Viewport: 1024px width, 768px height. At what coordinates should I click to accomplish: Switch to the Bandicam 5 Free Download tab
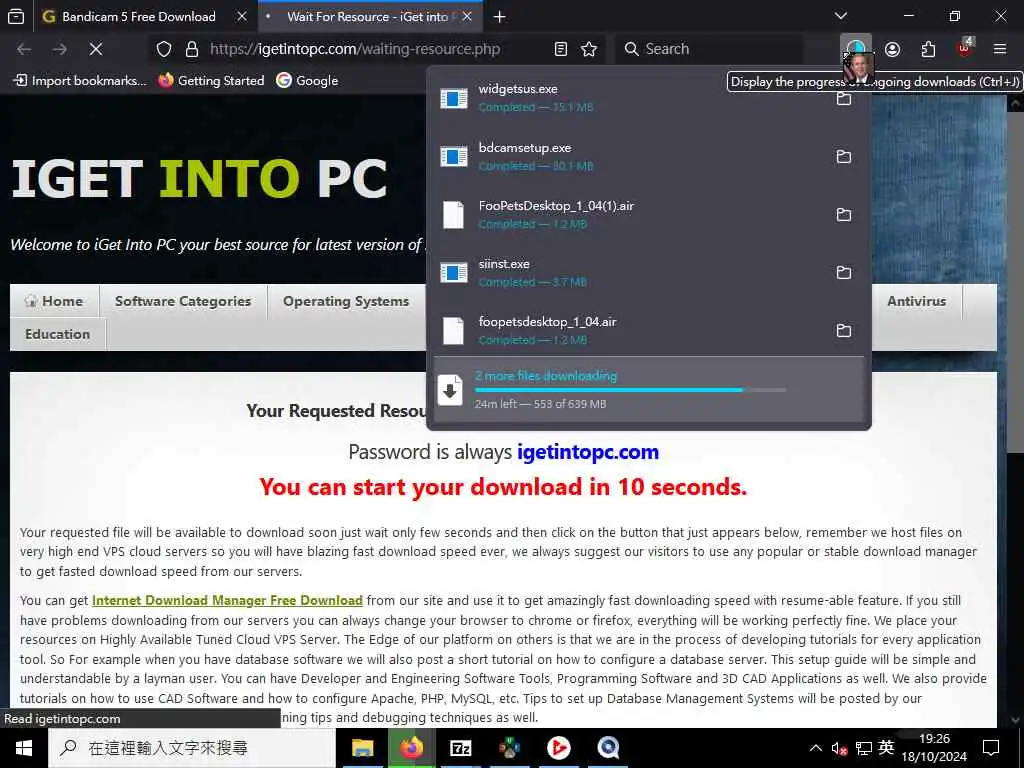point(138,17)
